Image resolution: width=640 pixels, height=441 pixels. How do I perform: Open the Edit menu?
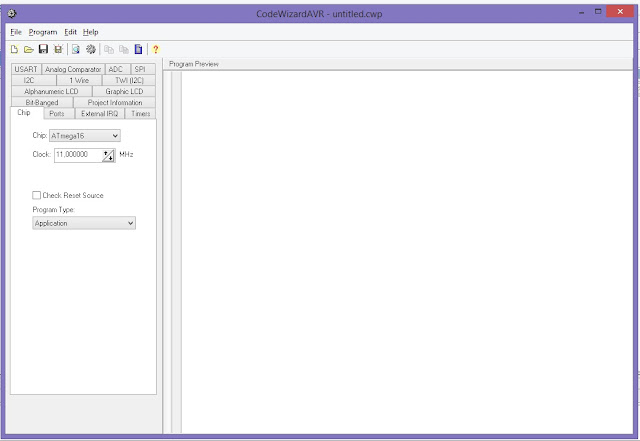pyautogui.click(x=70, y=32)
